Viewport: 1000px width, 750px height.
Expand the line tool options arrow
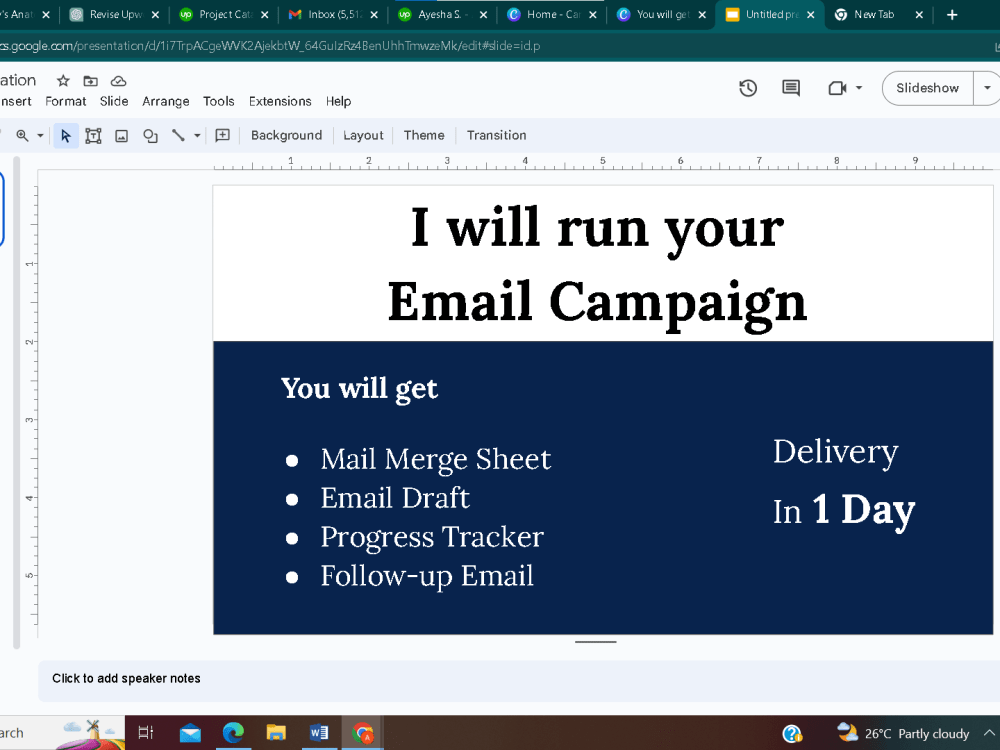pyautogui.click(x=196, y=135)
